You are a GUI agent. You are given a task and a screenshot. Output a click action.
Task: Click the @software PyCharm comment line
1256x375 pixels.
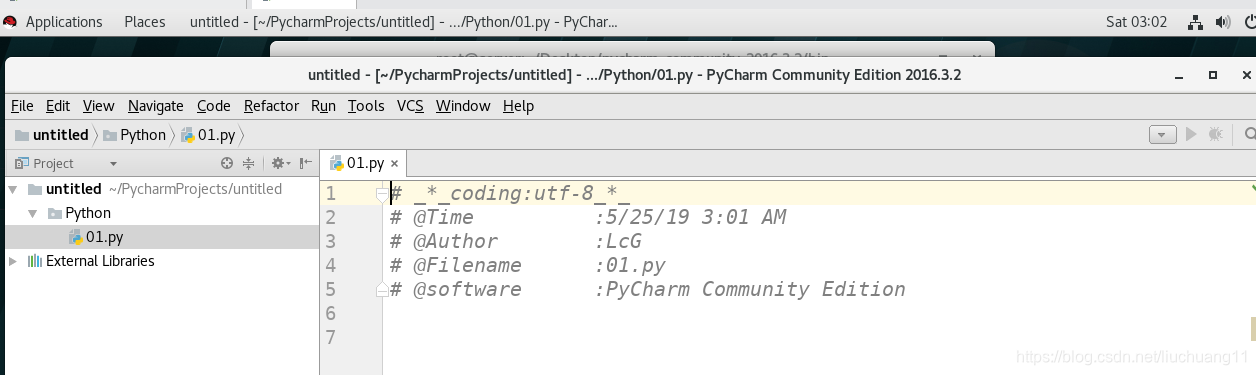click(x=648, y=289)
